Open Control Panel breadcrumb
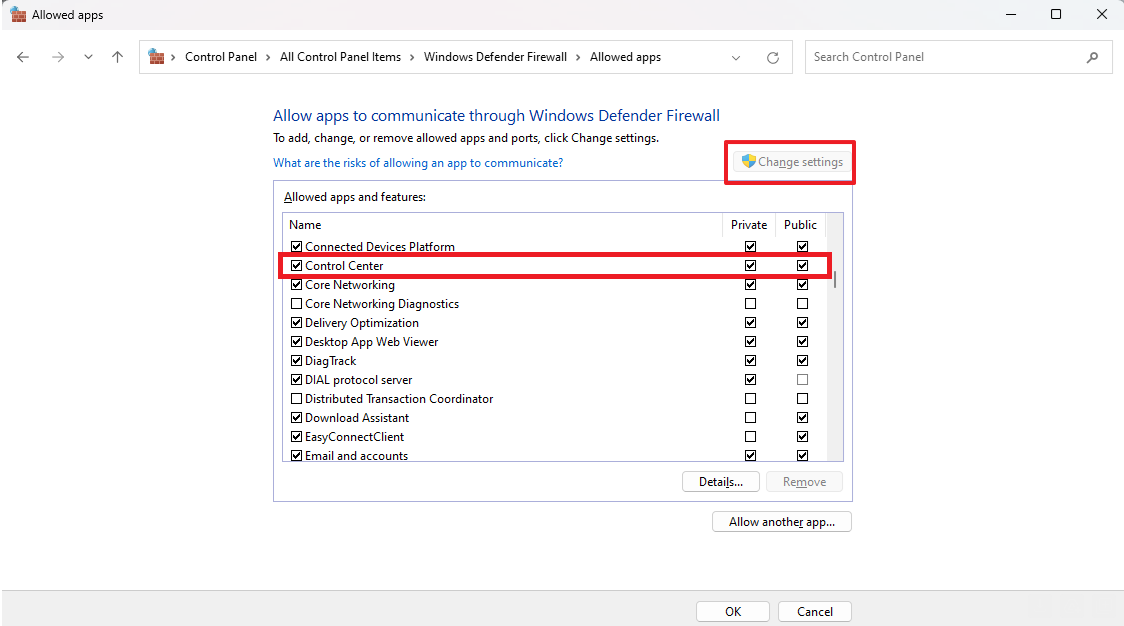The image size is (1124, 626). tap(221, 57)
